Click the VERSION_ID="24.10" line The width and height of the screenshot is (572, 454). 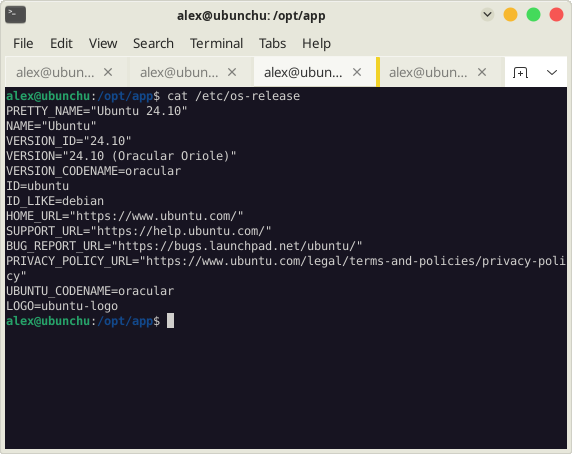(x=69, y=141)
